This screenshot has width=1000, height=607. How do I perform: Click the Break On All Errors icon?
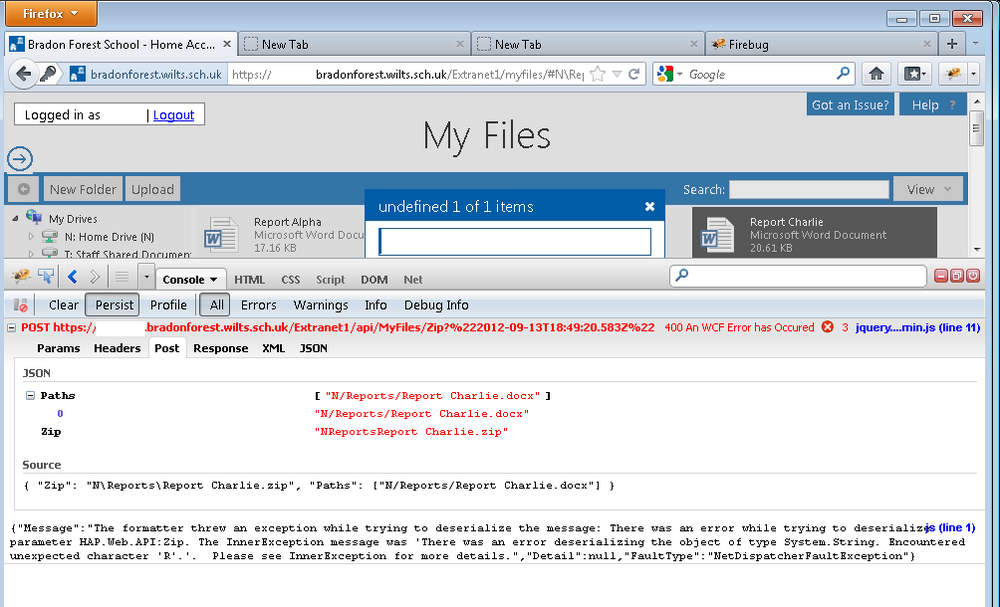click(20, 305)
